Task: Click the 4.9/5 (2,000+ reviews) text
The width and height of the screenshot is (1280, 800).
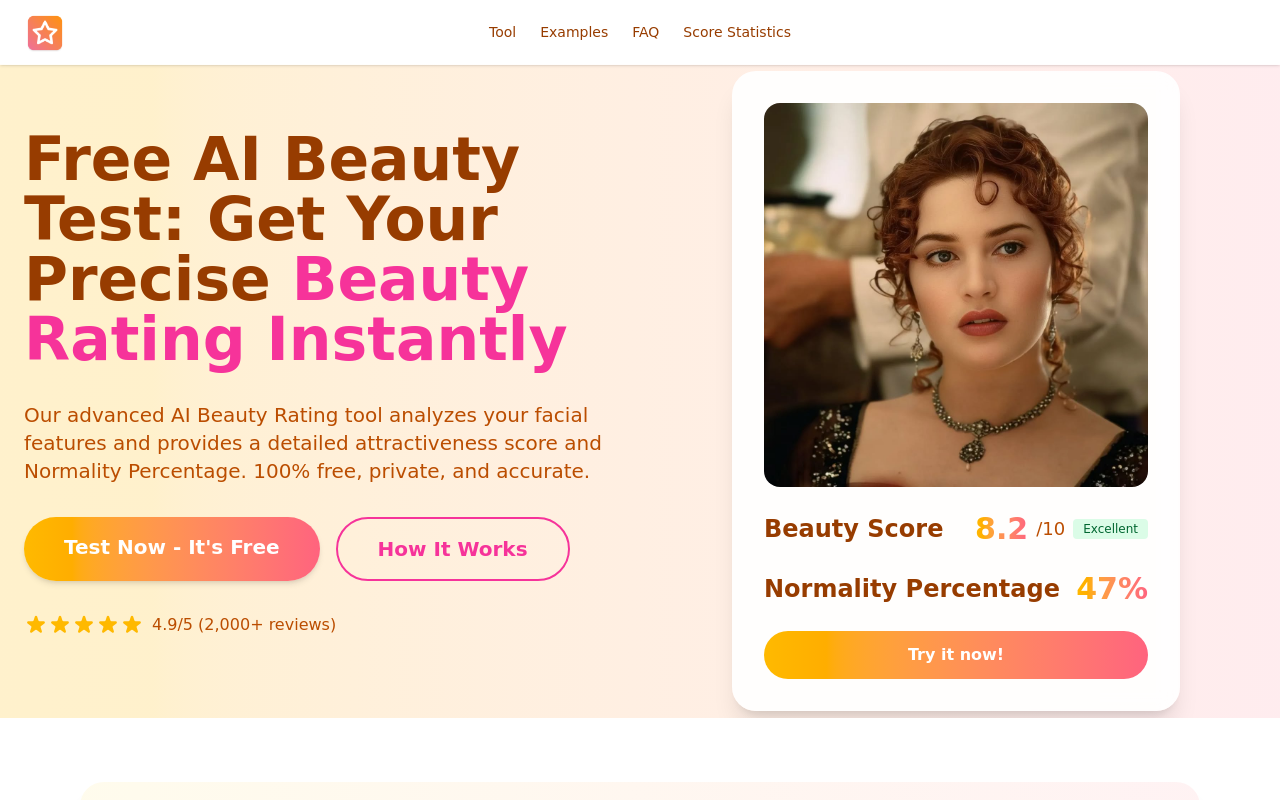Action: [x=244, y=625]
